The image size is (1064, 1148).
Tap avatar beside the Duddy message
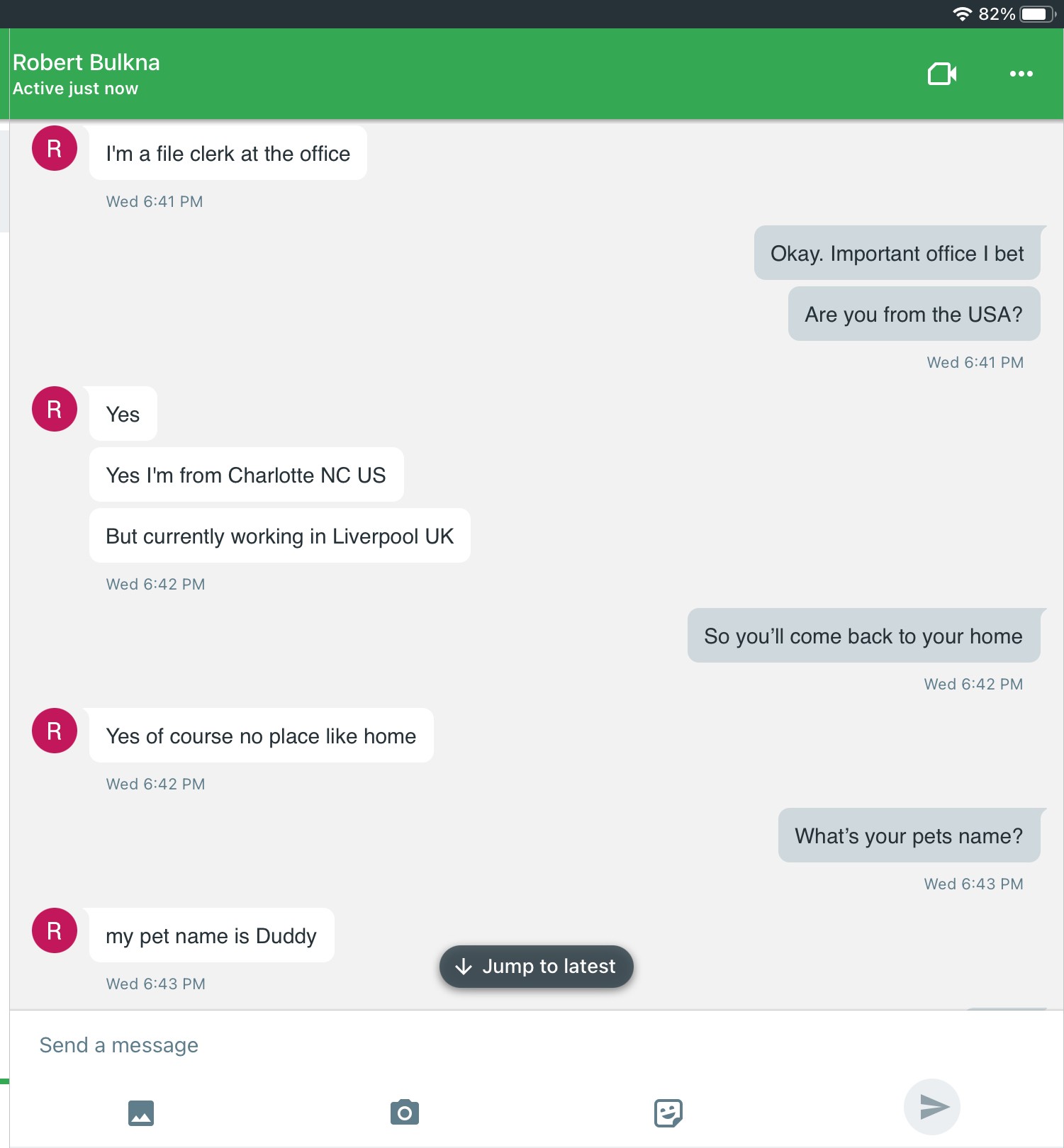tap(55, 931)
